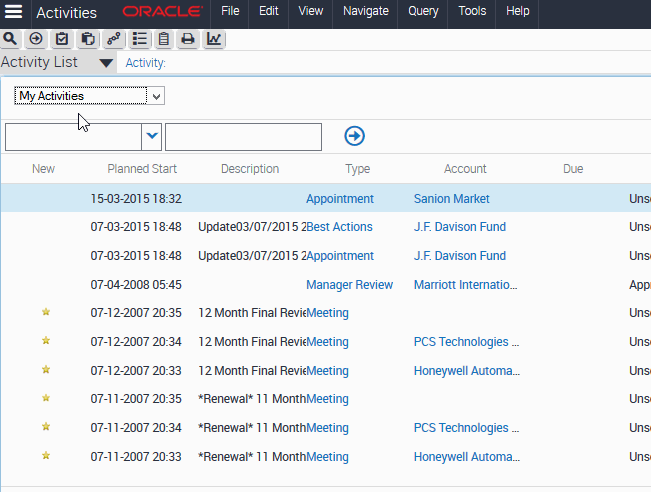Sort by the New column header
This screenshot has width=651, height=492.
[43, 169]
